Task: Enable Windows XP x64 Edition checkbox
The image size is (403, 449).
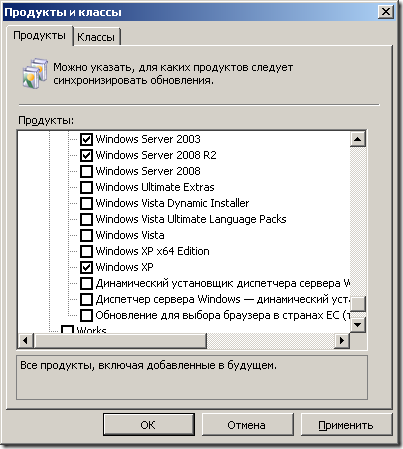Action: coord(86,251)
